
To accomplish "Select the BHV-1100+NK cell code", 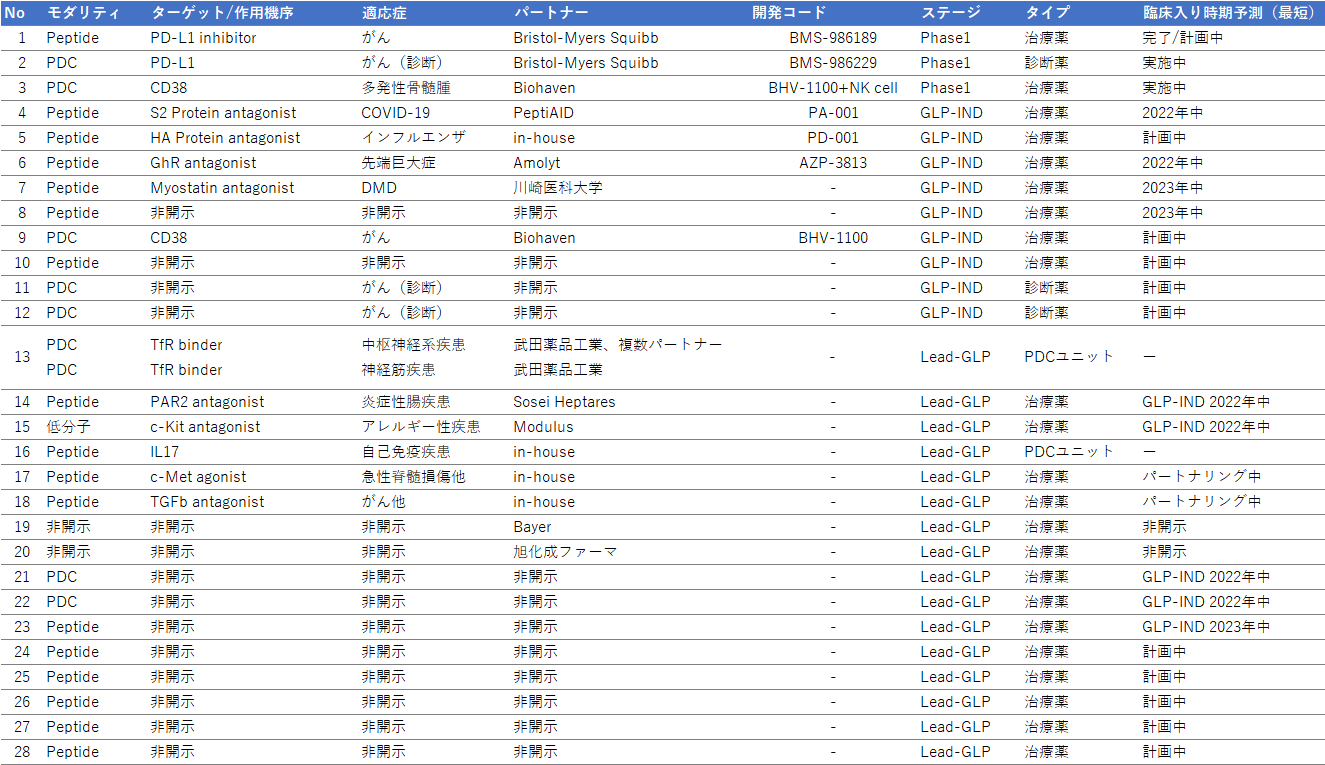I will [x=833, y=88].
